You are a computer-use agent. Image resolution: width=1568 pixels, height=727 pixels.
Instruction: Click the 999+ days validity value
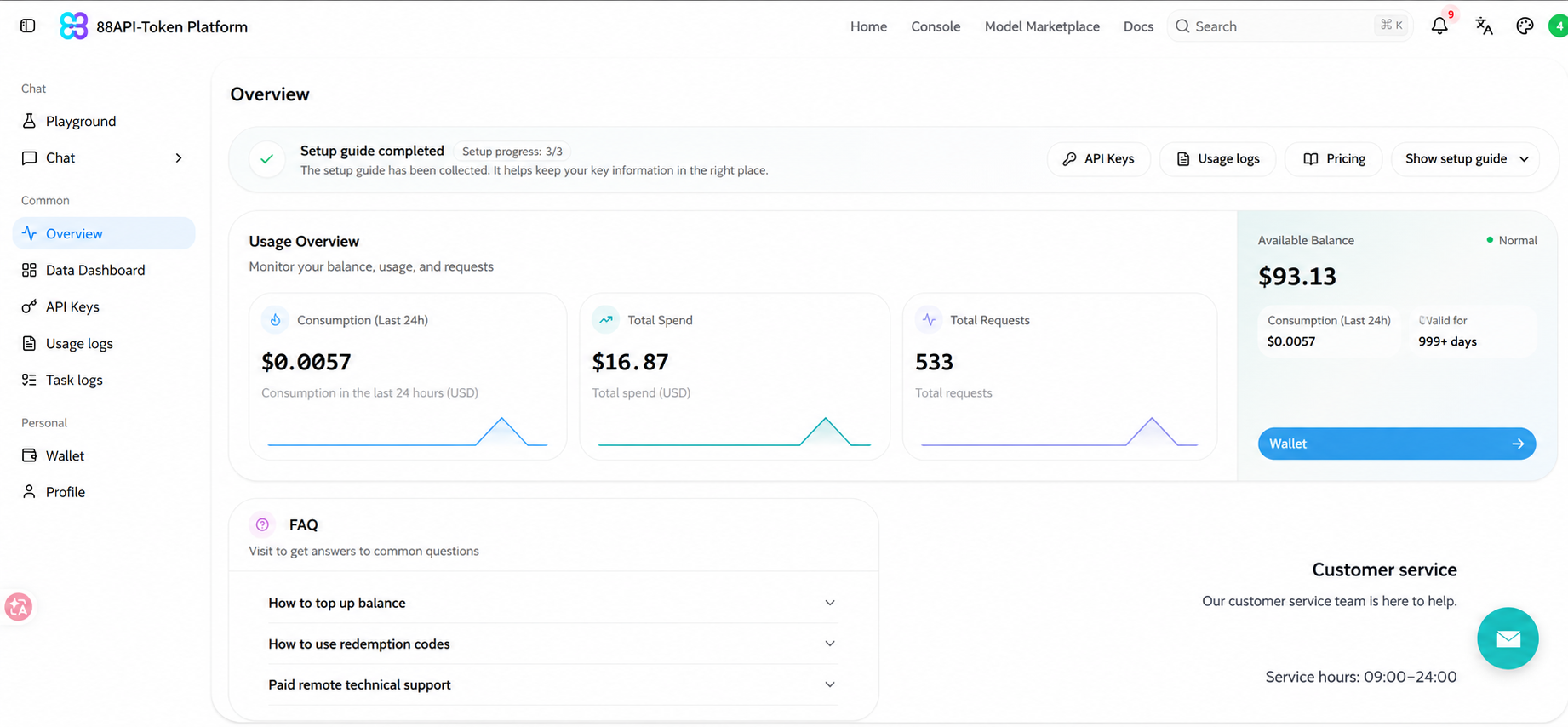point(1447,341)
